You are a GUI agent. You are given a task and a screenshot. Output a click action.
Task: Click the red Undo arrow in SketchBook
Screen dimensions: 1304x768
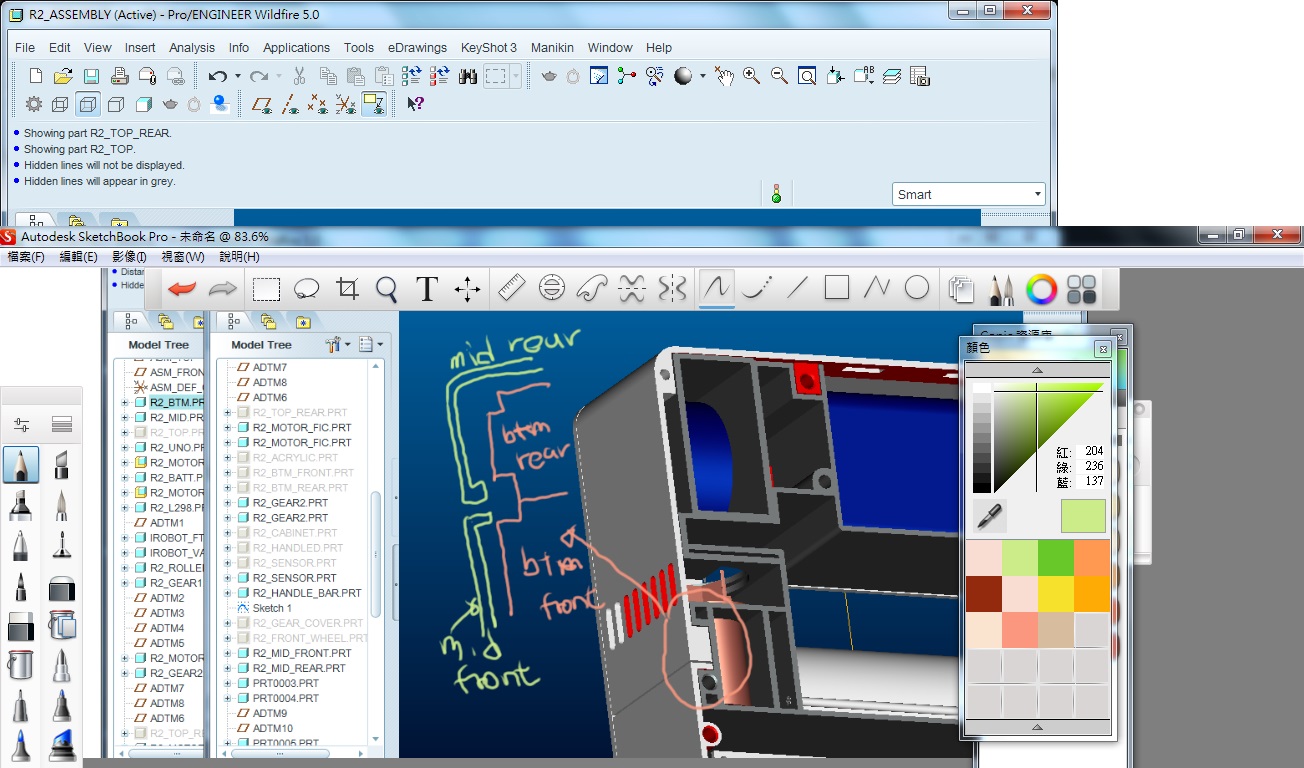coord(182,289)
